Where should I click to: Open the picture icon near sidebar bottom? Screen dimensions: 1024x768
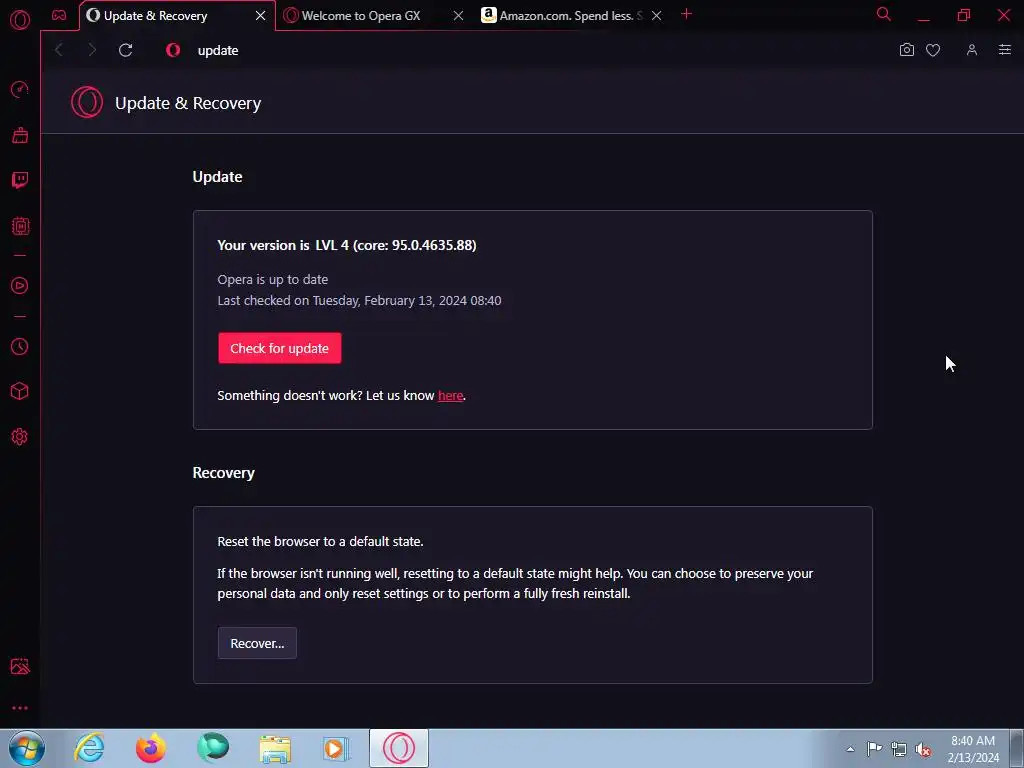20,666
